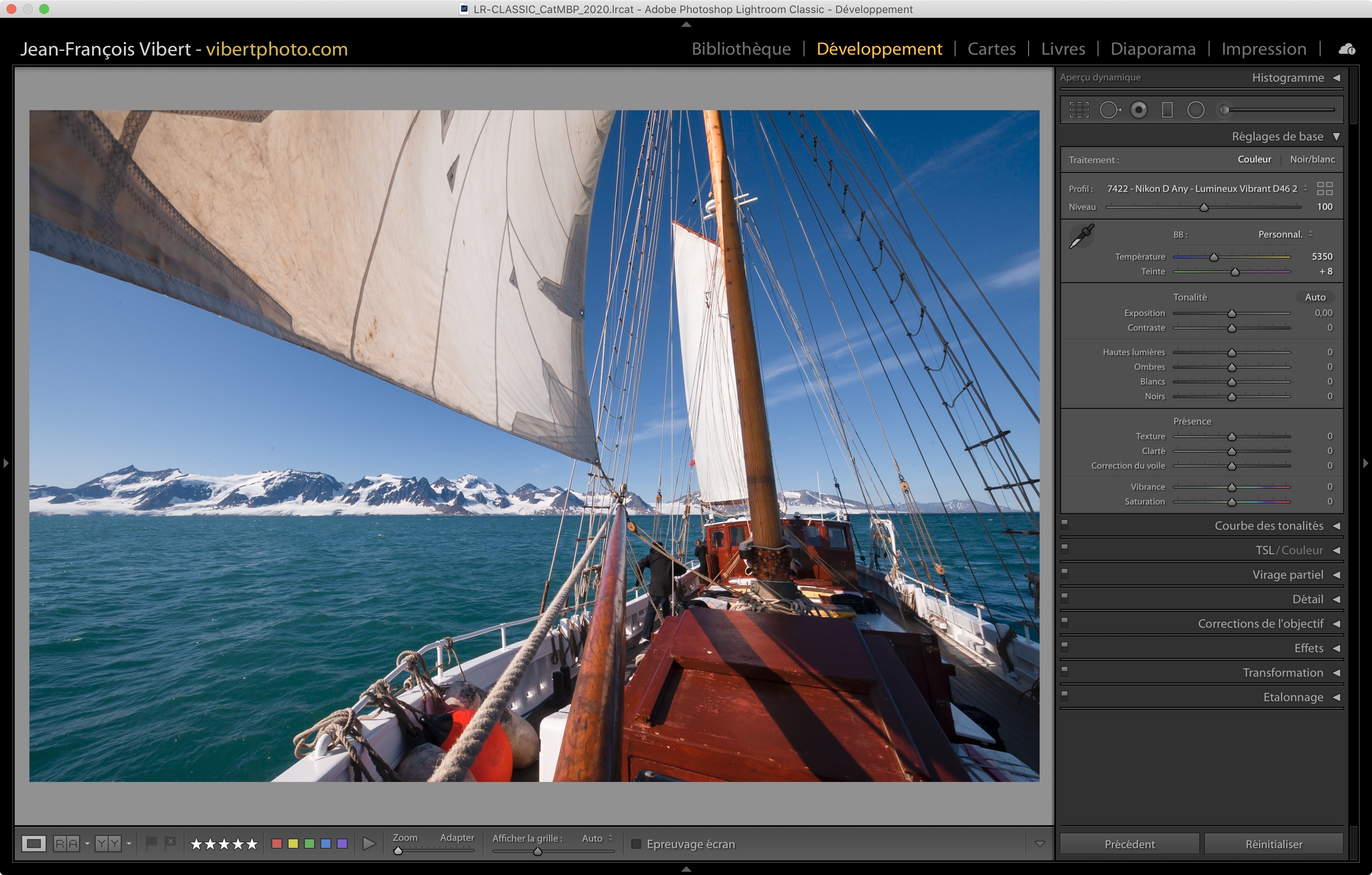
Task: Apply the red color label swatch
Action: click(277, 843)
